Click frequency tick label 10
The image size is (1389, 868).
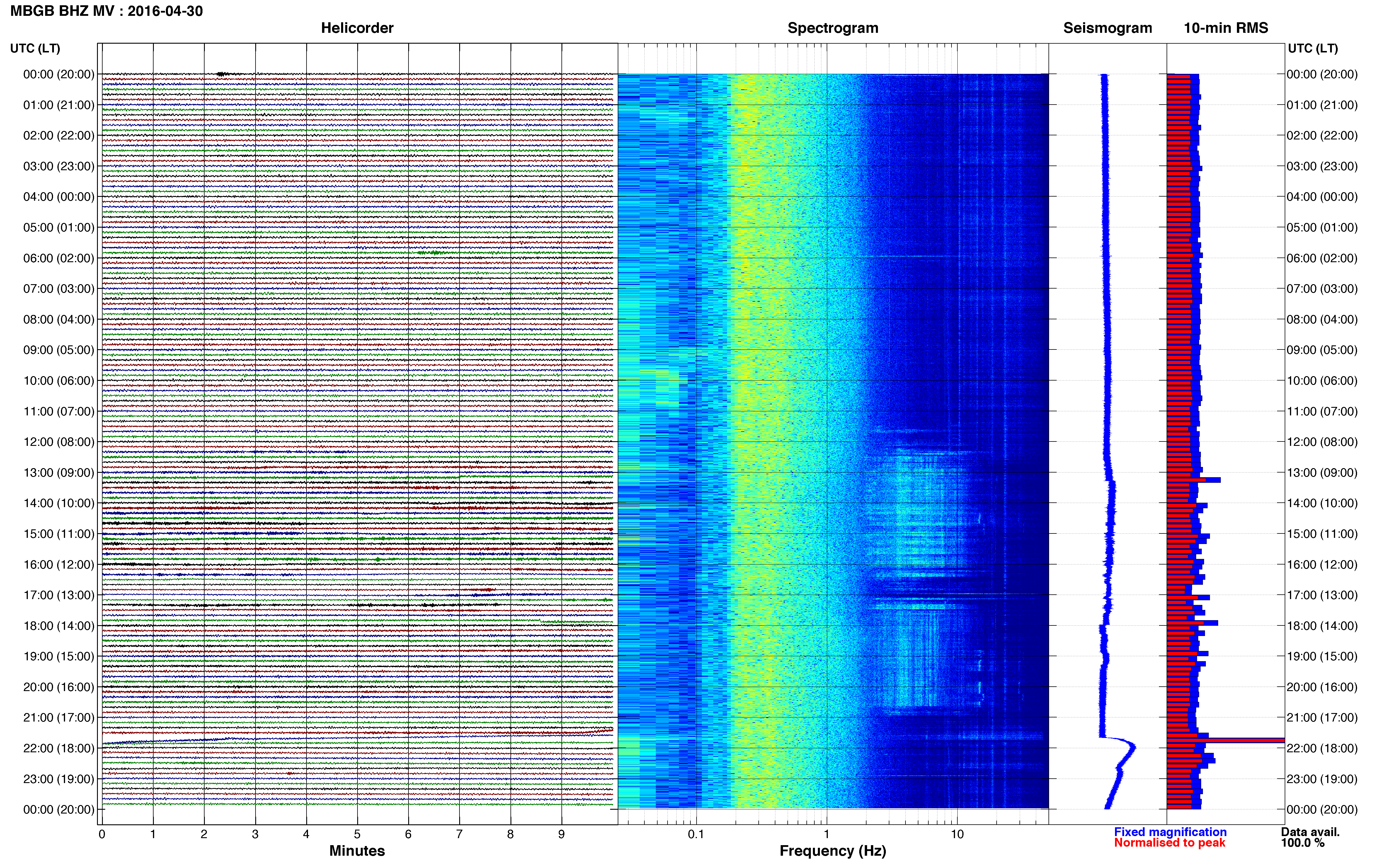pyautogui.click(x=957, y=834)
